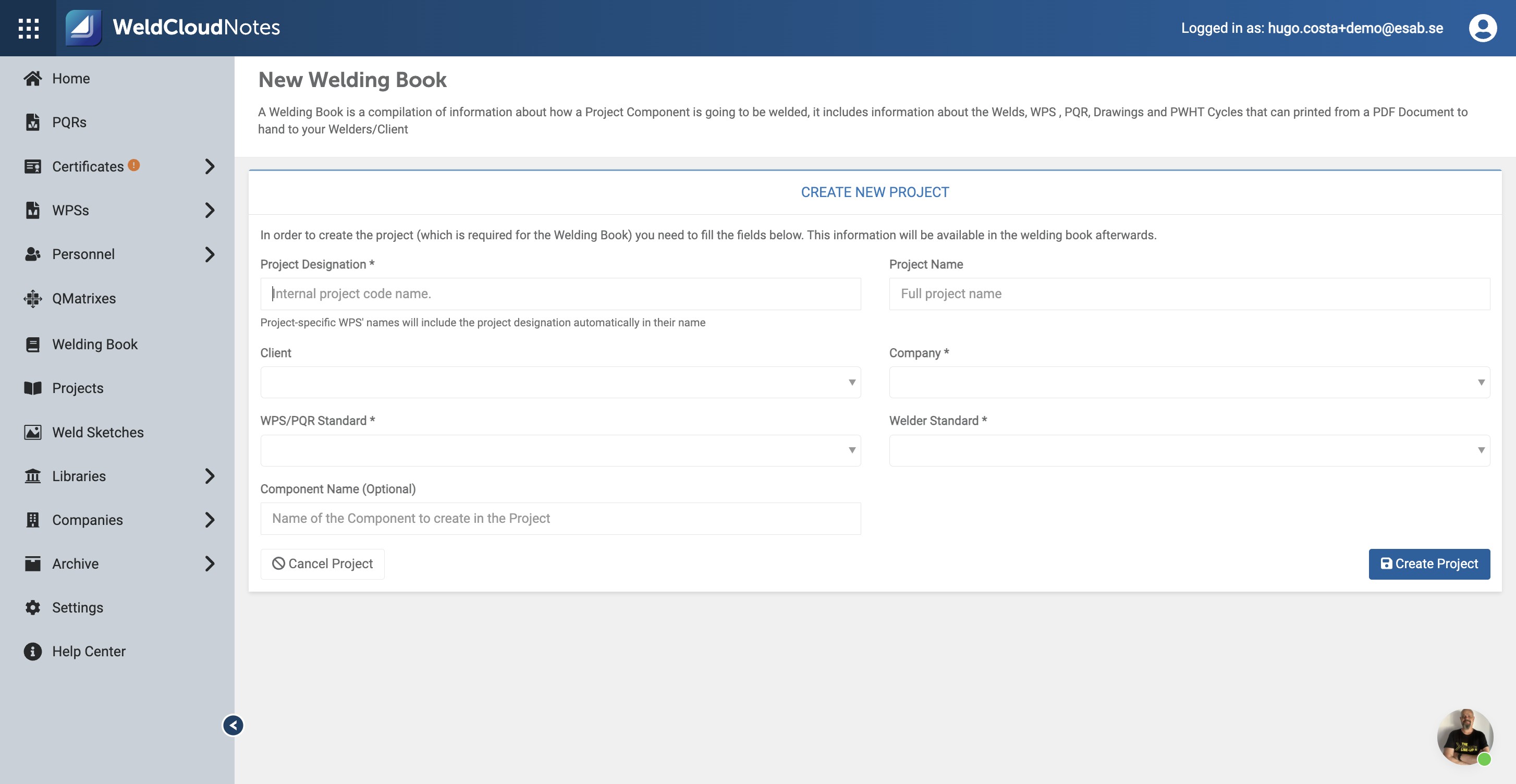Viewport: 1516px width, 784px height.
Task: Click the Cancel Project button
Action: pos(323,564)
